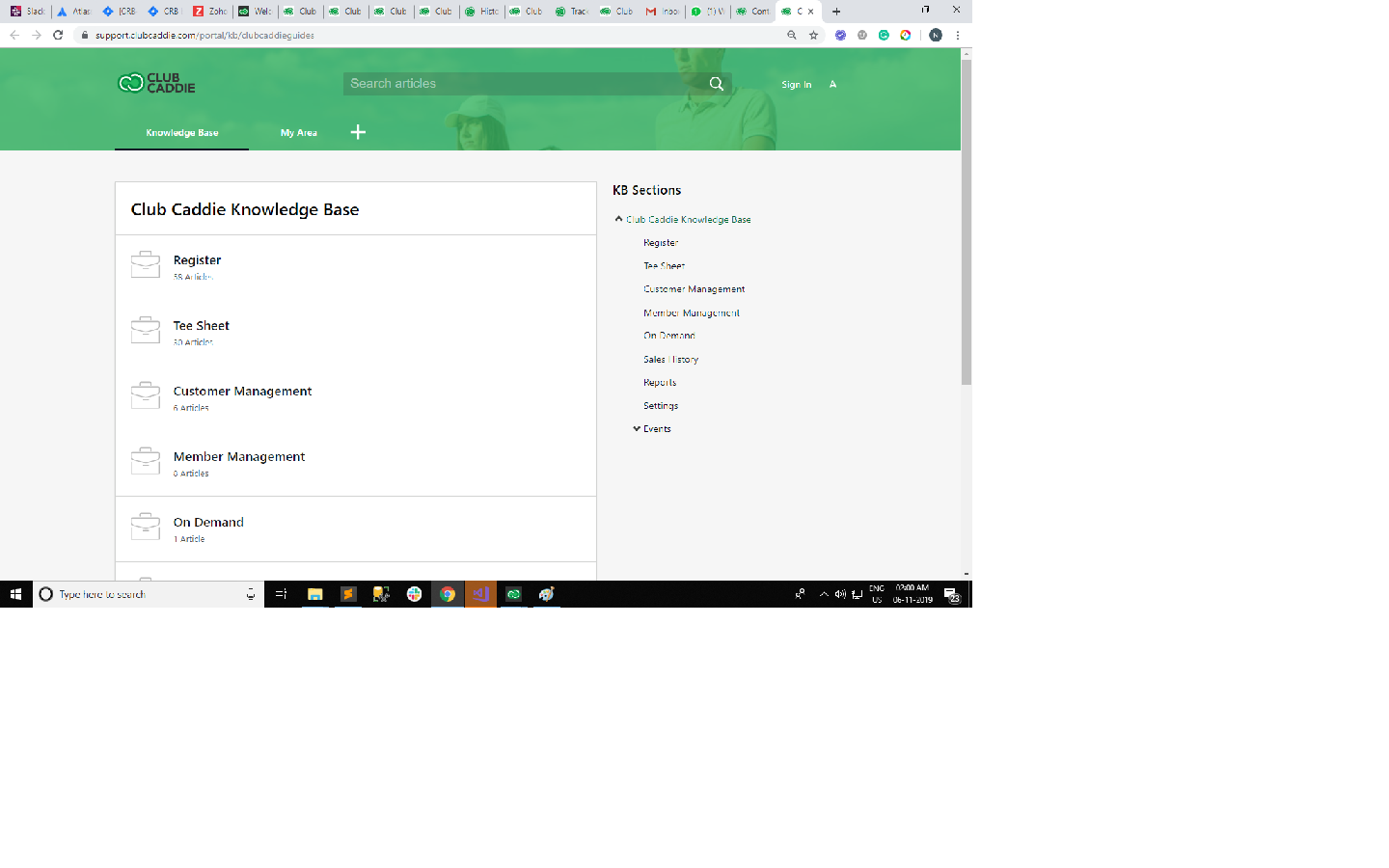The image size is (1389, 868).
Task: Switch to the My Area tab
Action: point(299,132)
